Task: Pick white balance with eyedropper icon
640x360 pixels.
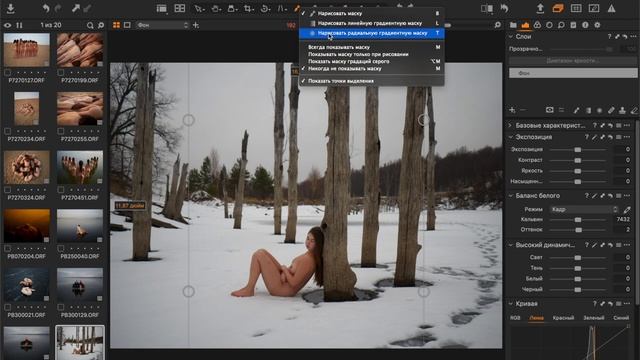Action: 627,209
